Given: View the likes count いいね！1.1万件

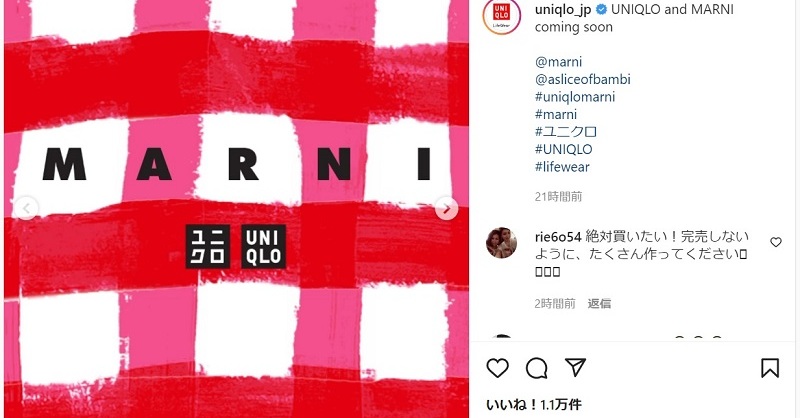Looking at the screenshot, I should tap(534, 405).
